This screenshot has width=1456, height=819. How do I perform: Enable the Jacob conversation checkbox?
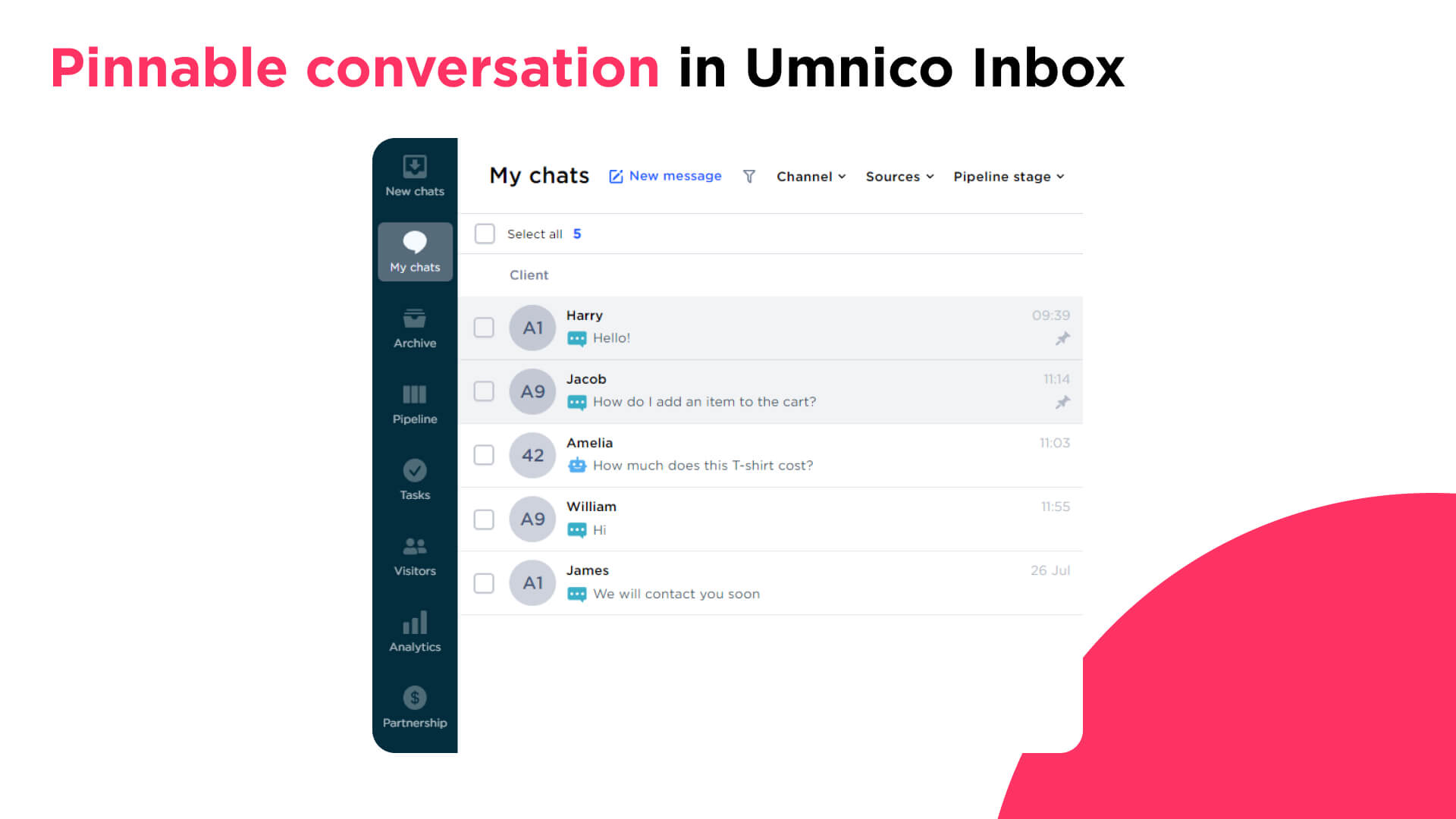point(484,390)
